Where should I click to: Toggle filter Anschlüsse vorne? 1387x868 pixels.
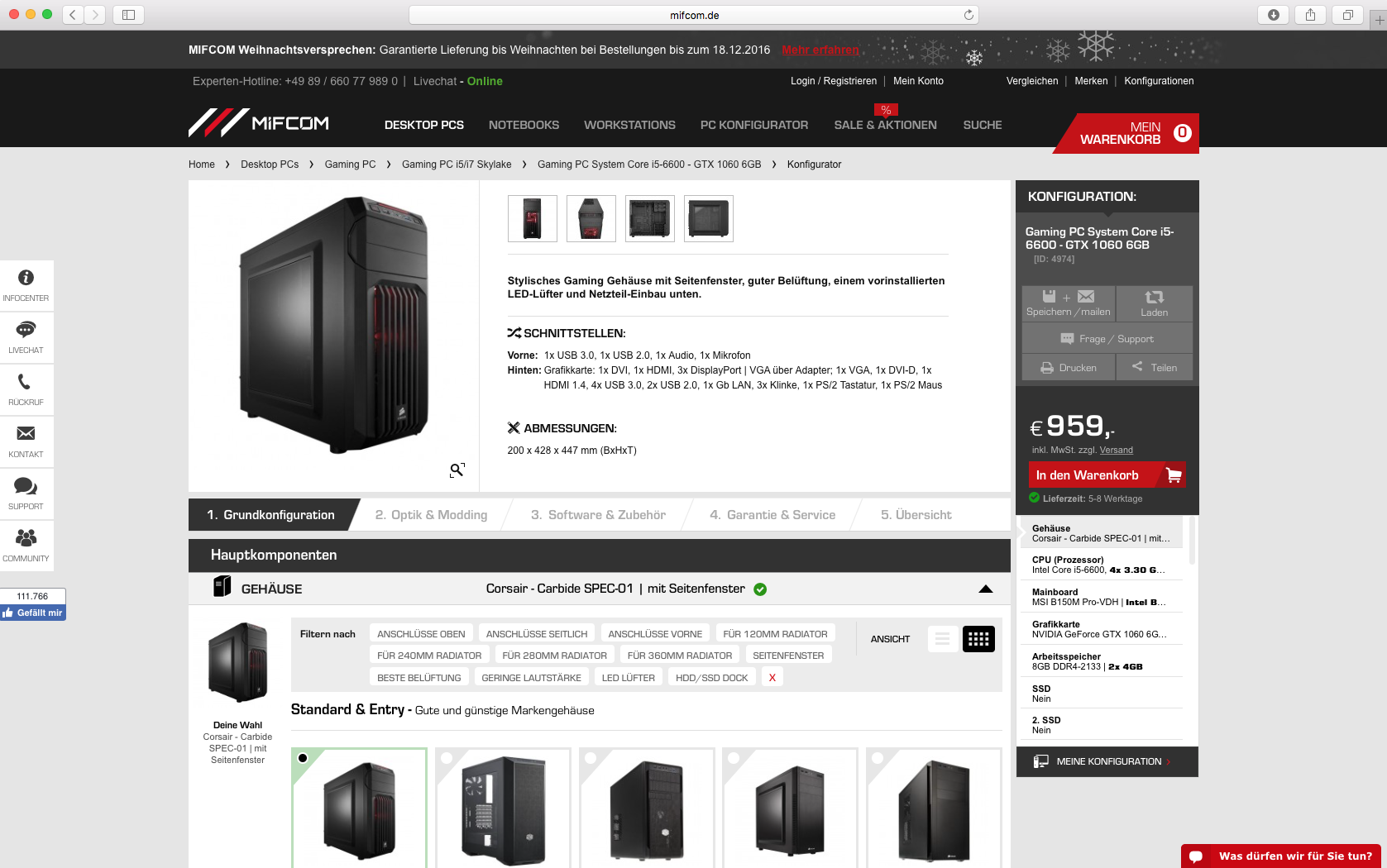click(655, 634)
